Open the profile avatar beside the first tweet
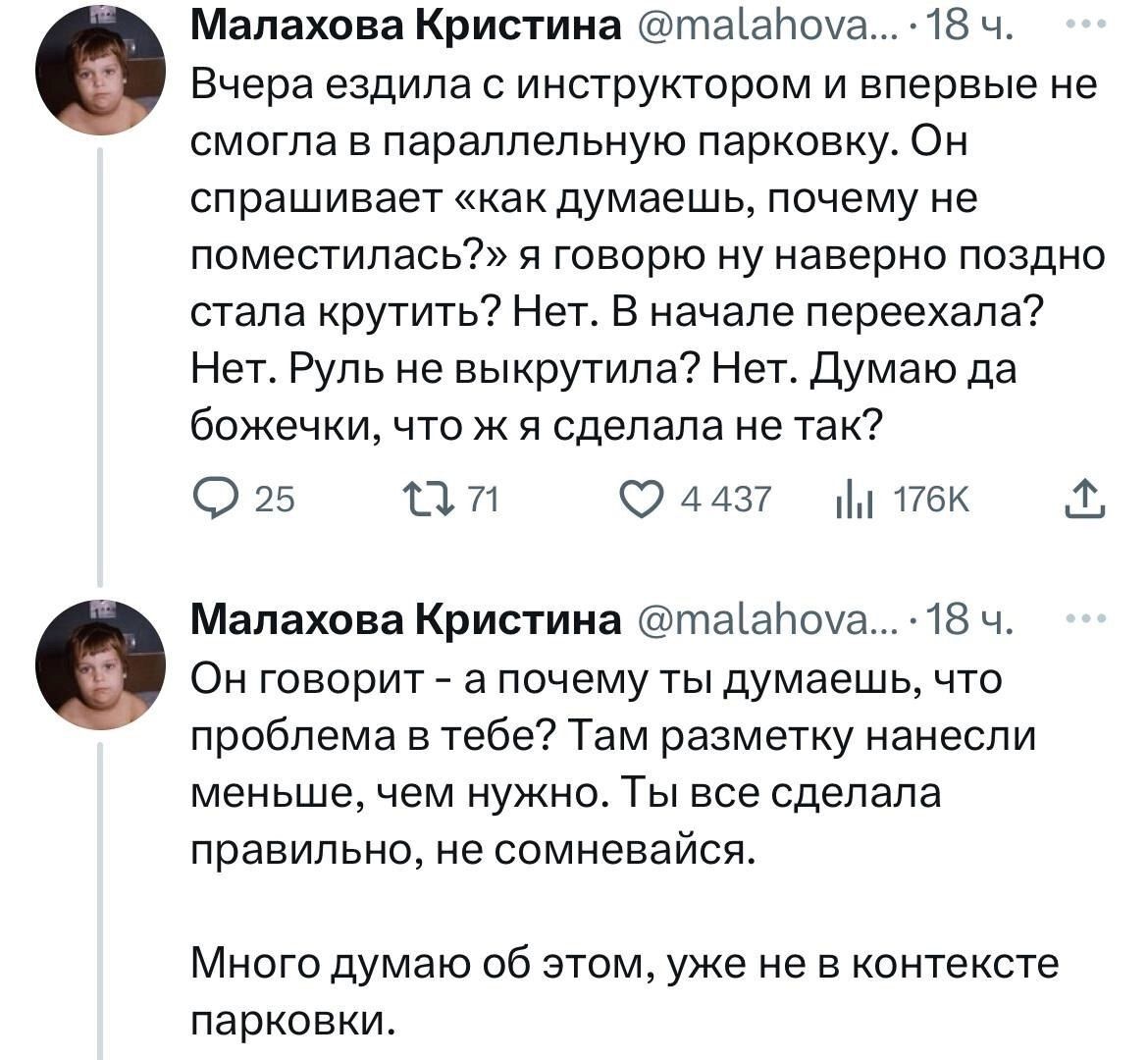The height and width of the screenshot is (1060, 1148). click(101, 70)
